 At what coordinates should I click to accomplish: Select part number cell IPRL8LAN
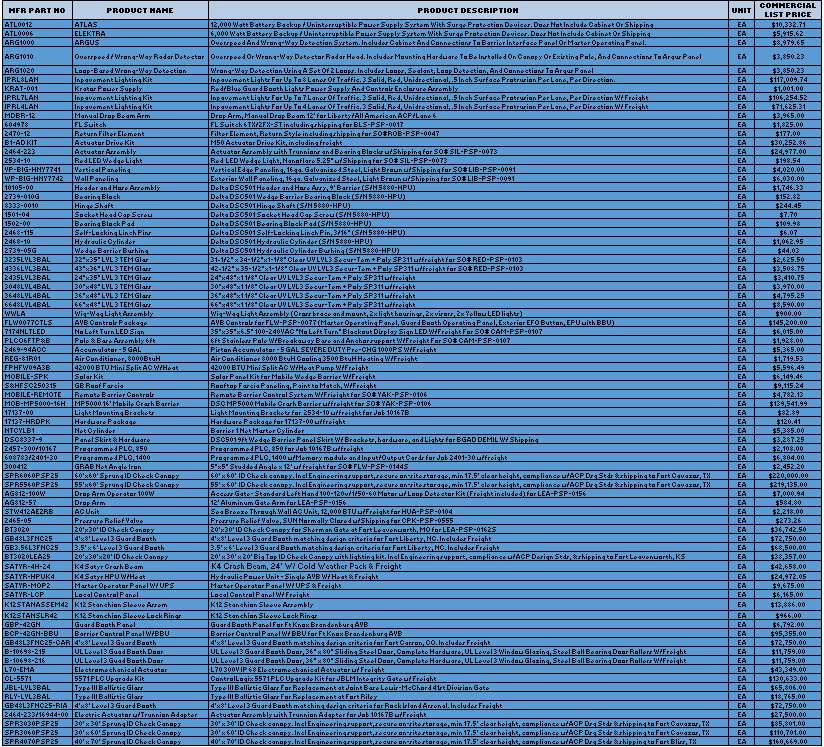click(x=37, y=80)
